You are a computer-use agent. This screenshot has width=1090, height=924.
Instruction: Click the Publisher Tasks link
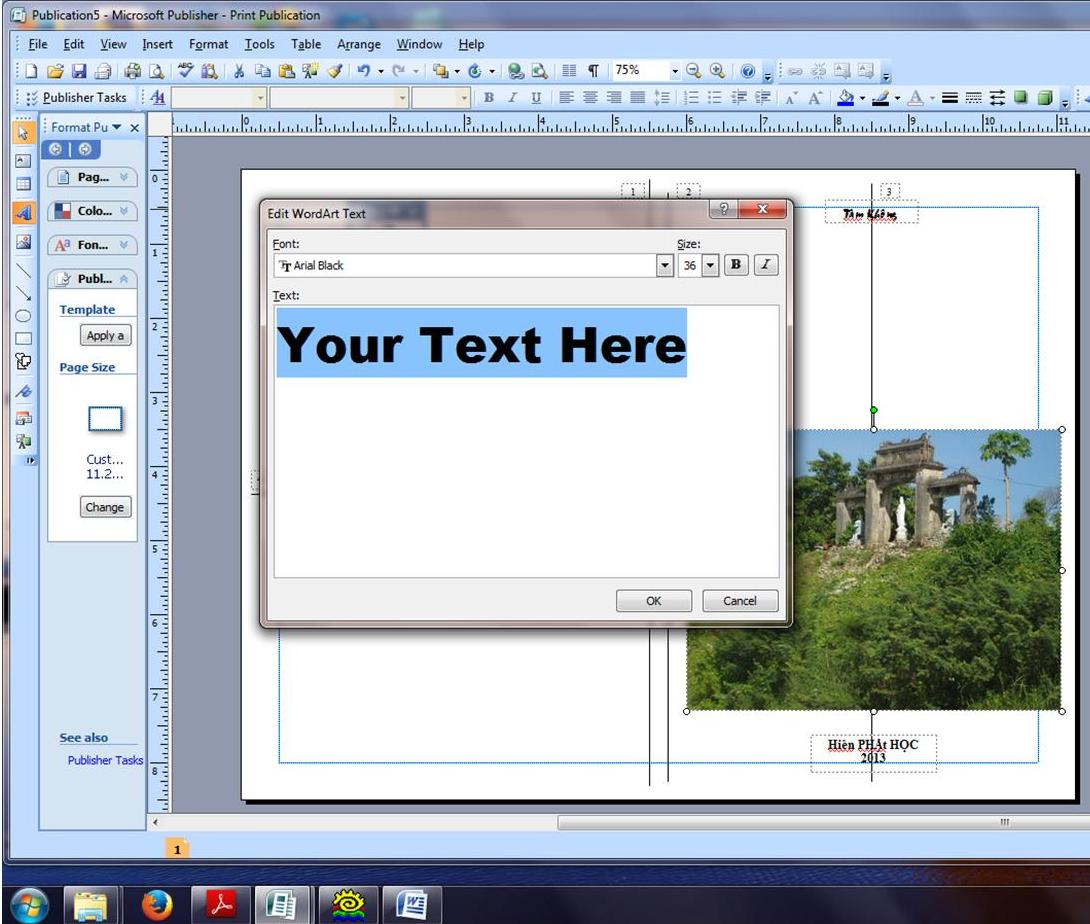click(x=105, y=760)
